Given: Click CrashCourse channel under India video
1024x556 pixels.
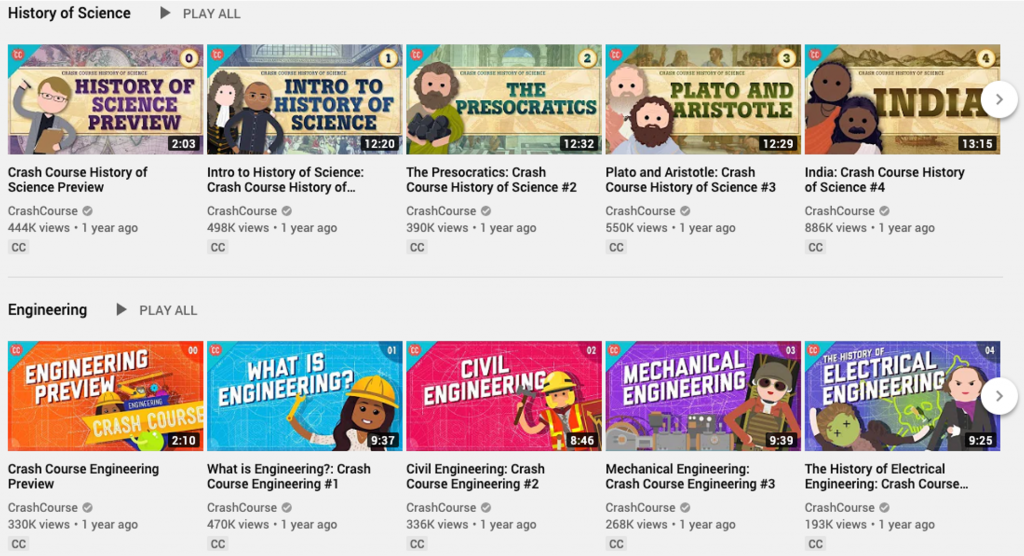Looking at the screenshot, I should coord(839,211).
